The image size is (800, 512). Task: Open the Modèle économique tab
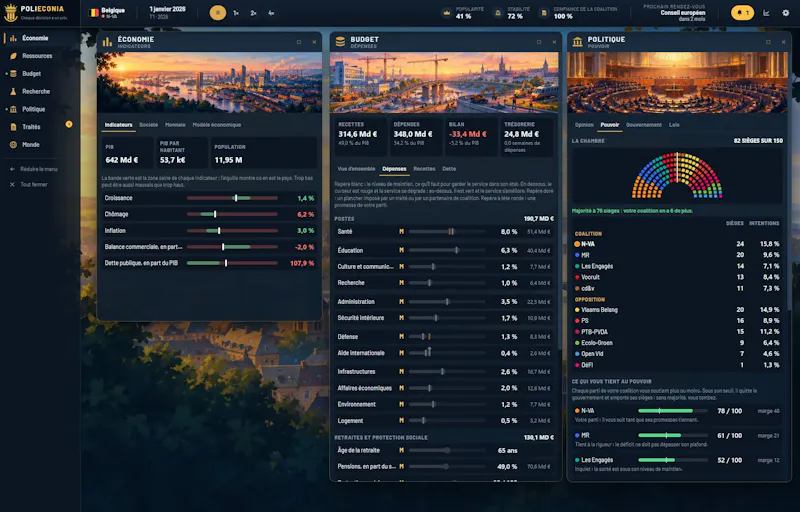click(x=216, y=125)
